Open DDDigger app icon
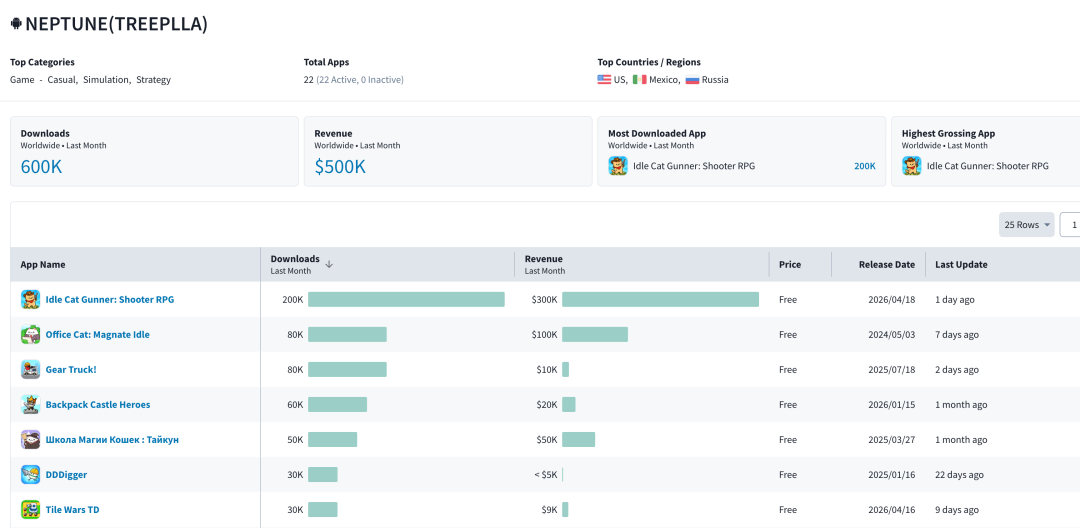Viewport: 1080px width, 528px height. (30, 474)
